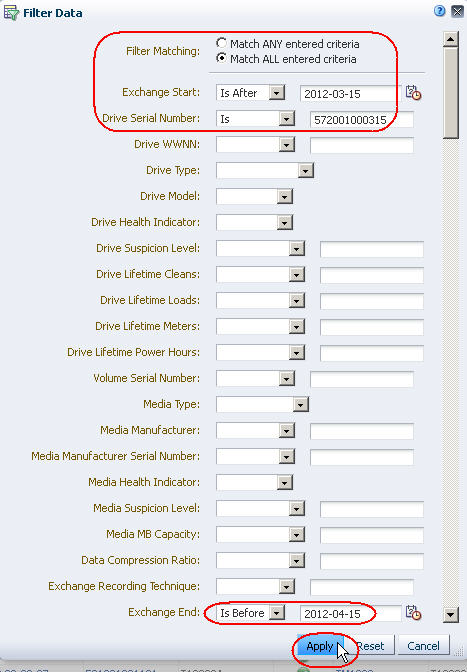Open the Exchange End operator dropdown
Viewport: 467px width, 672px height.
pos(250,612)
